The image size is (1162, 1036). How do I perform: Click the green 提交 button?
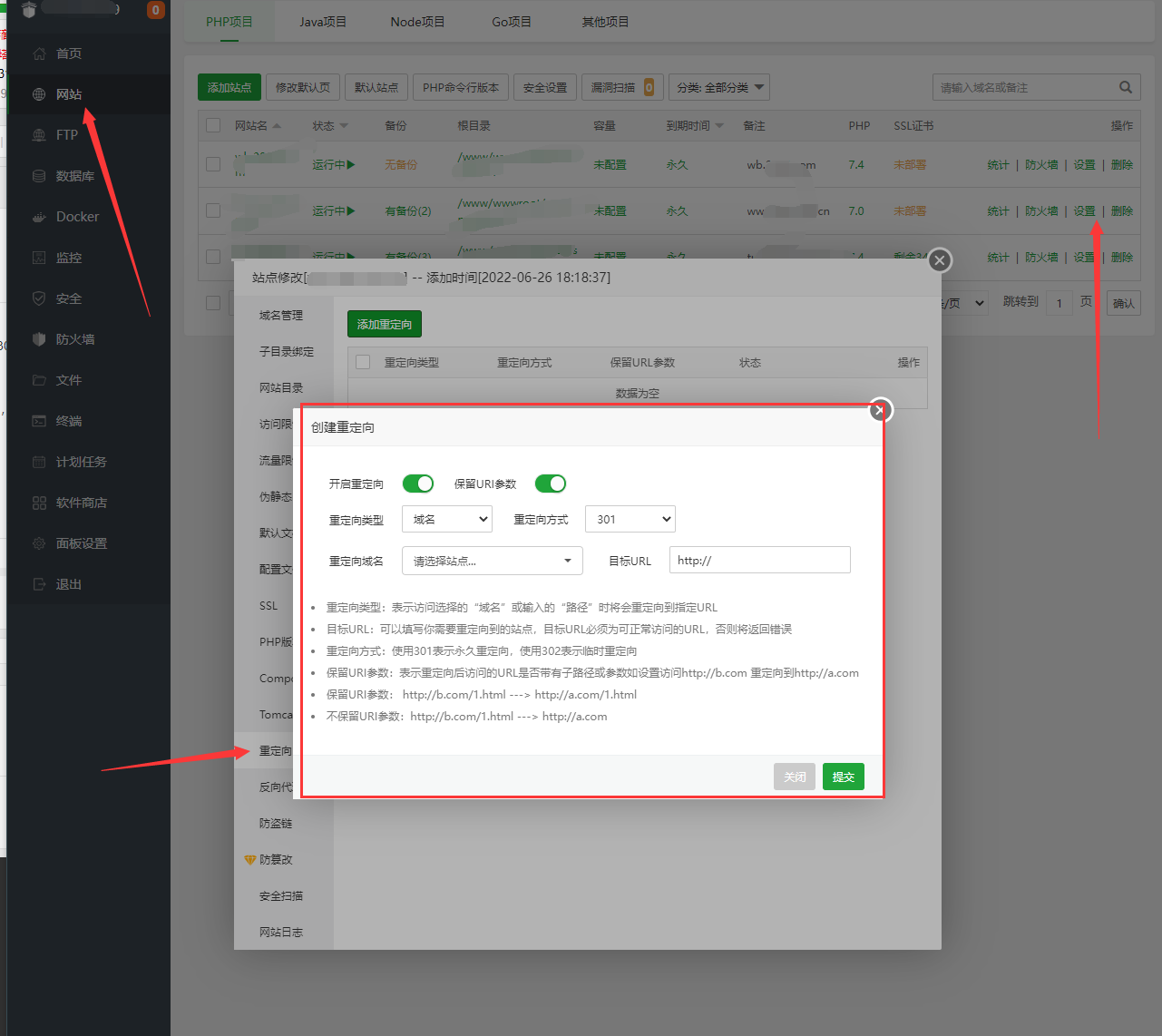click(844, 777)
